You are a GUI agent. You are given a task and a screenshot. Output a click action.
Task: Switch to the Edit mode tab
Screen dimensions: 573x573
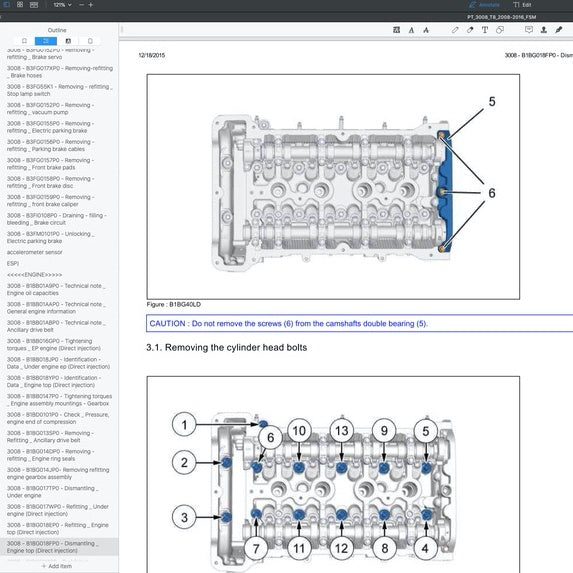point(523,5)
